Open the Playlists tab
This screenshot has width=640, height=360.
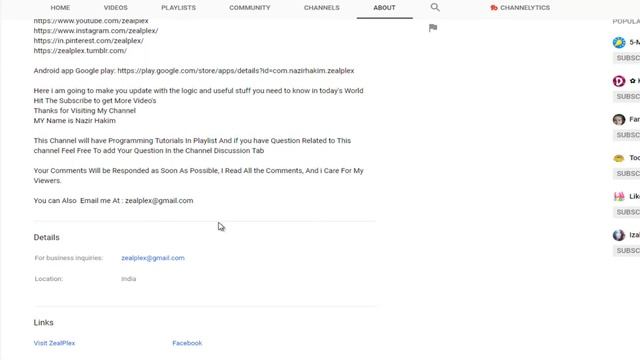tap(178, 8)
